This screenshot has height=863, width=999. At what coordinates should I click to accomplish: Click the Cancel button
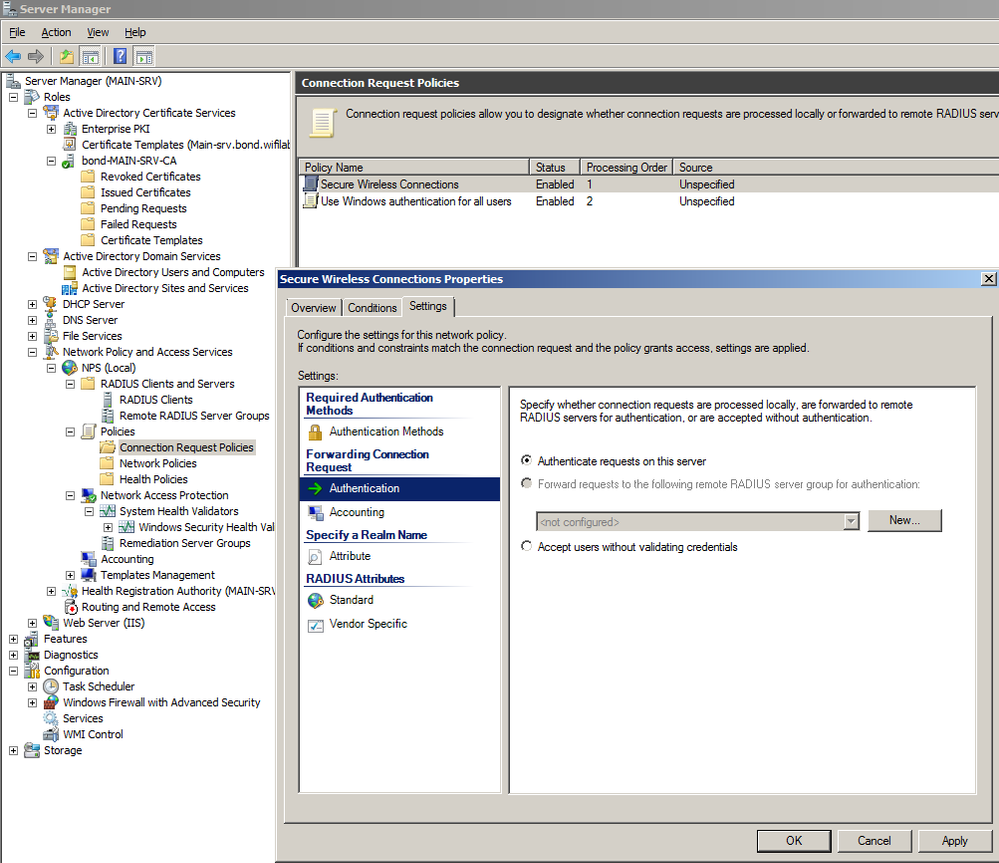(x=874, y=841)
